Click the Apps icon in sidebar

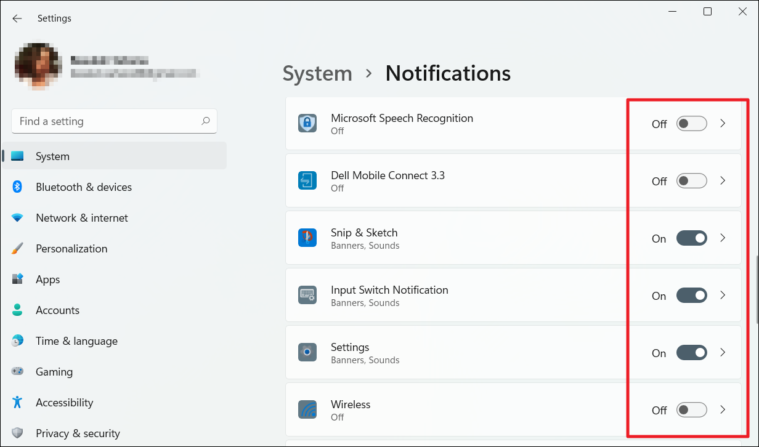17,279
